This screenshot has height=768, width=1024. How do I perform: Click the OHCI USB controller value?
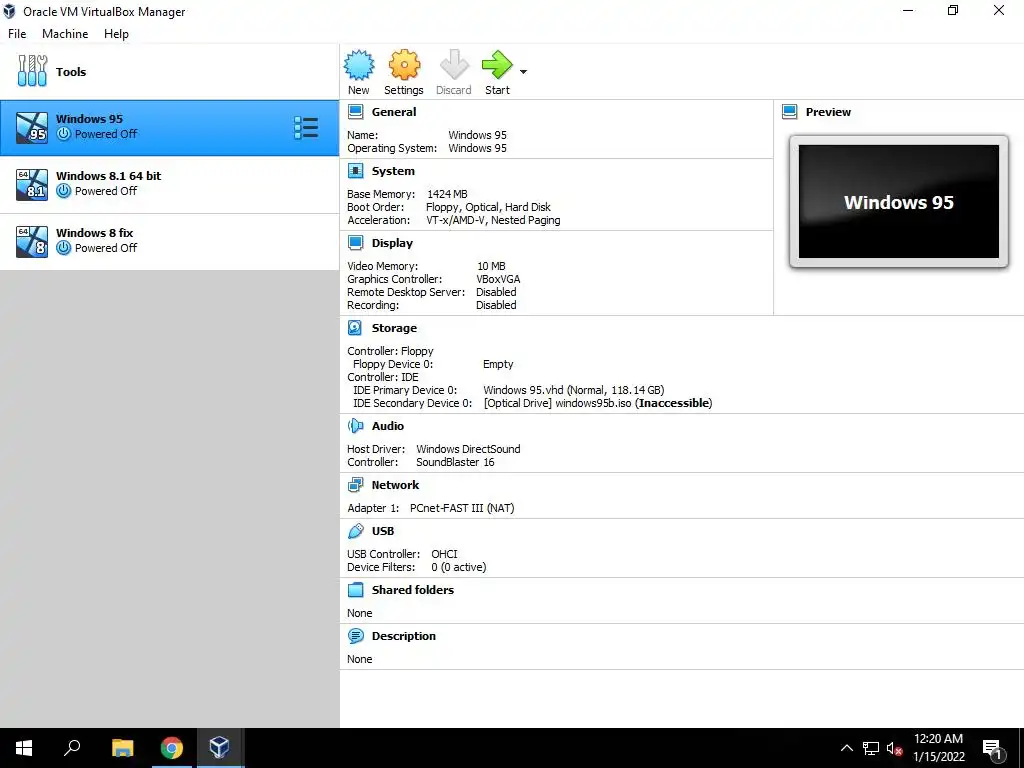[445, 554]
